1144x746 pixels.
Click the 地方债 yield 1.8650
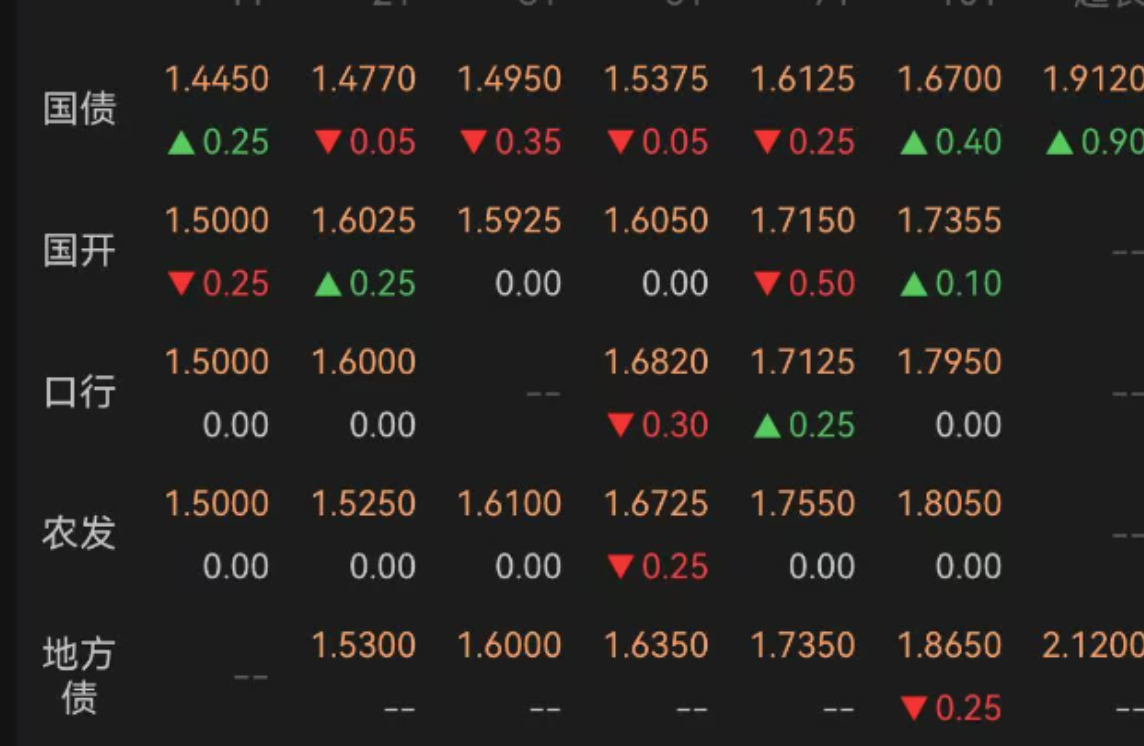pyautogui.click(x=949, y=645)
